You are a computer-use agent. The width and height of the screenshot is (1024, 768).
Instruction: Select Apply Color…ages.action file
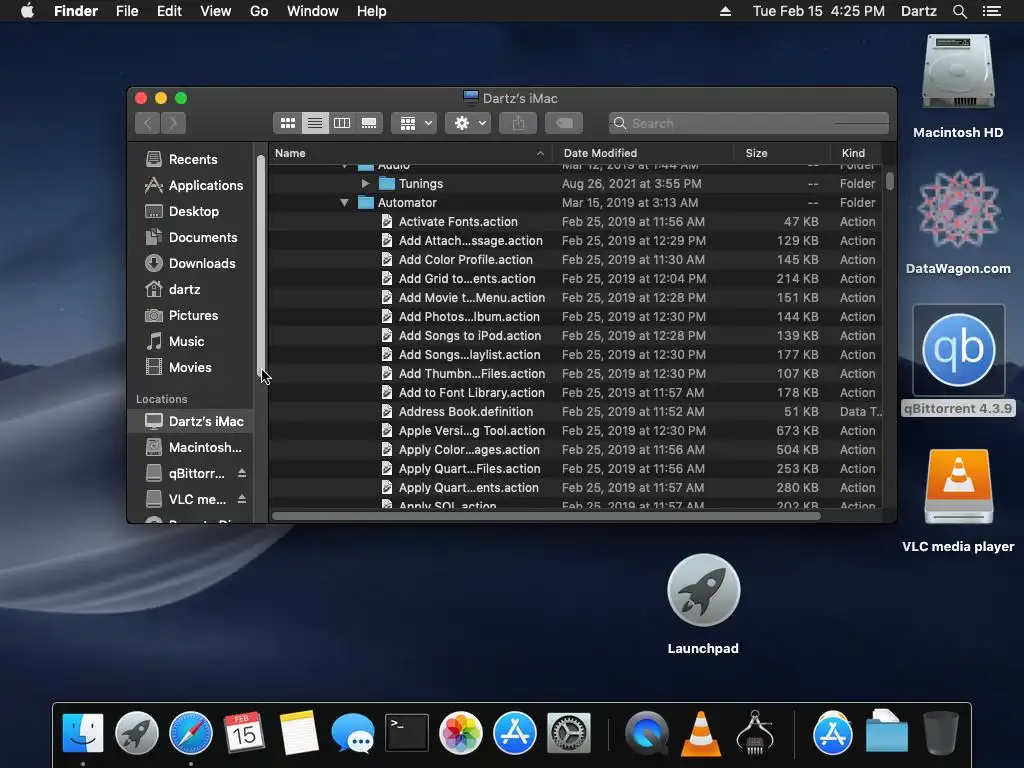575,449
